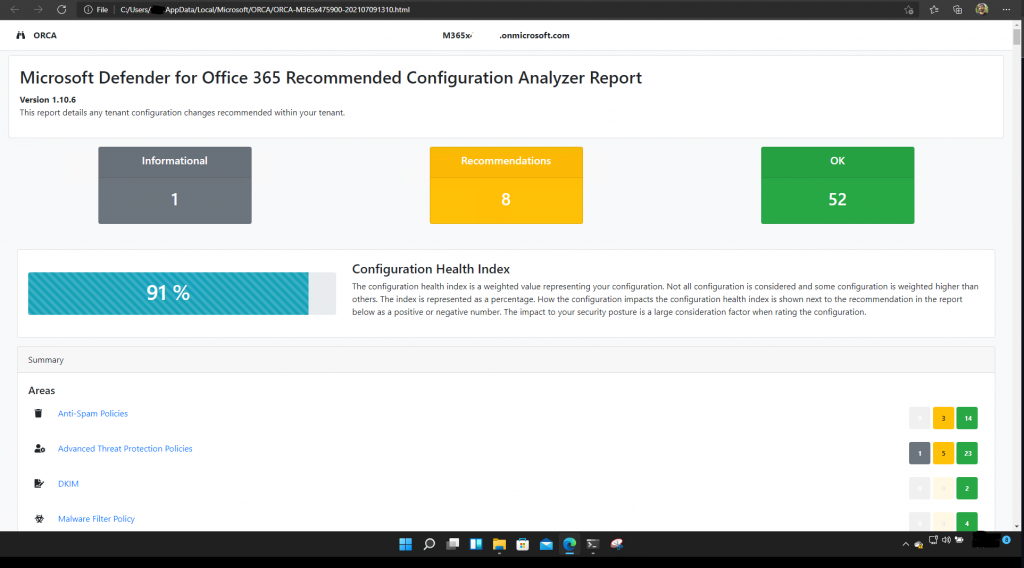Open the browser Collections icon

tap(957, 10)
